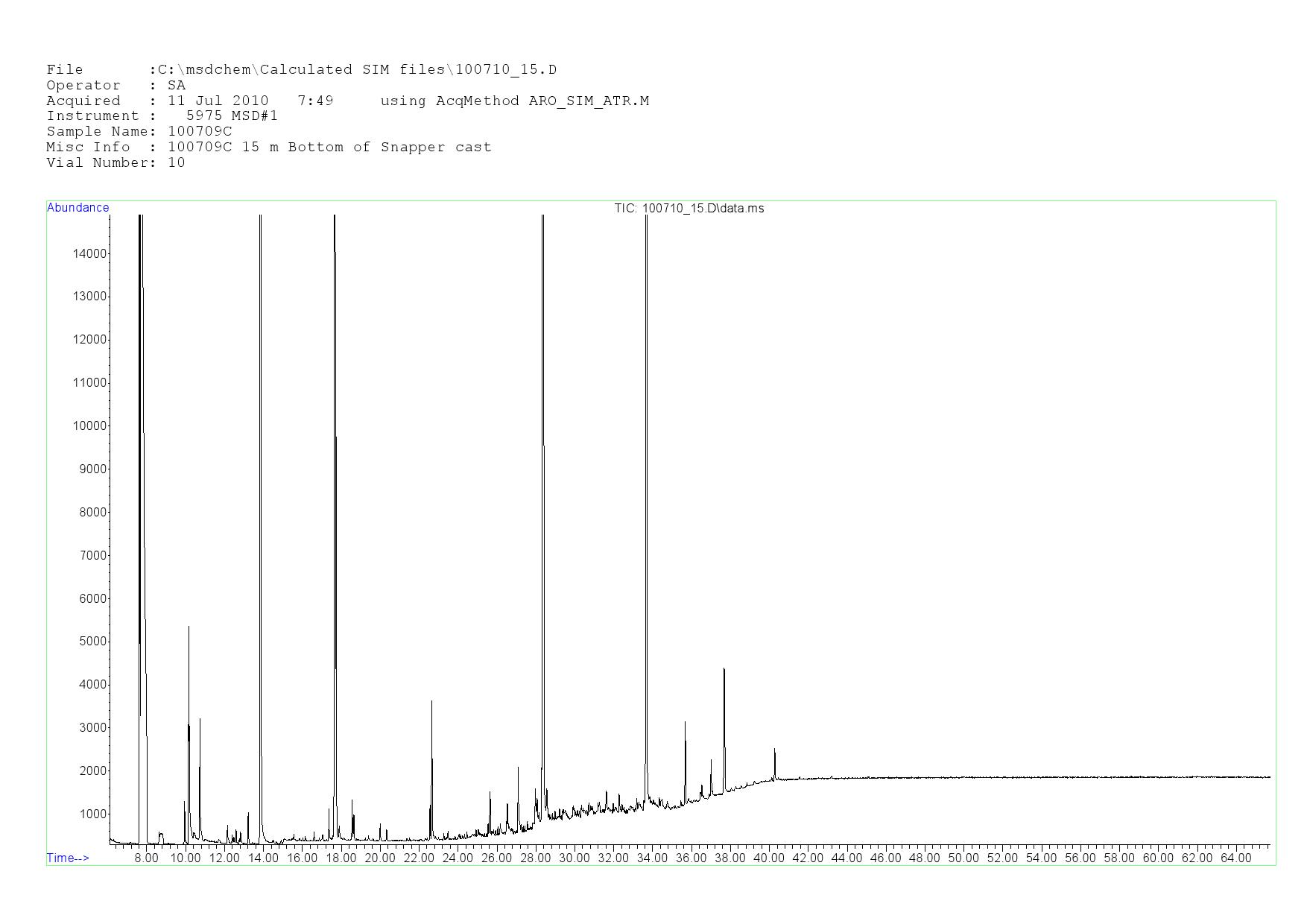Click the 42.00 time axis label
Viewport: 1307px width, 924px height.
point(808,858)
